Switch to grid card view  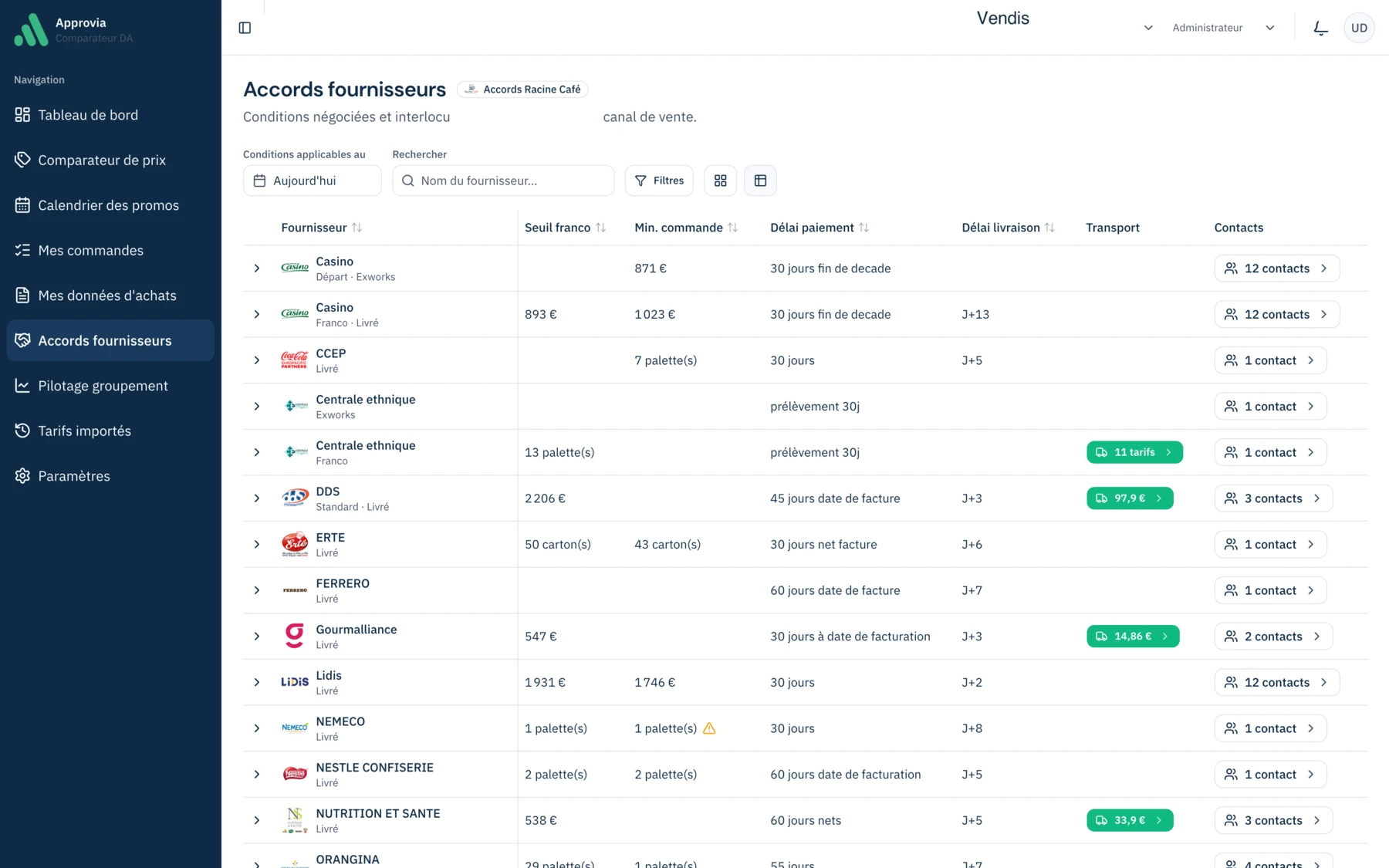pyautogui.click(x=720, y=181)
